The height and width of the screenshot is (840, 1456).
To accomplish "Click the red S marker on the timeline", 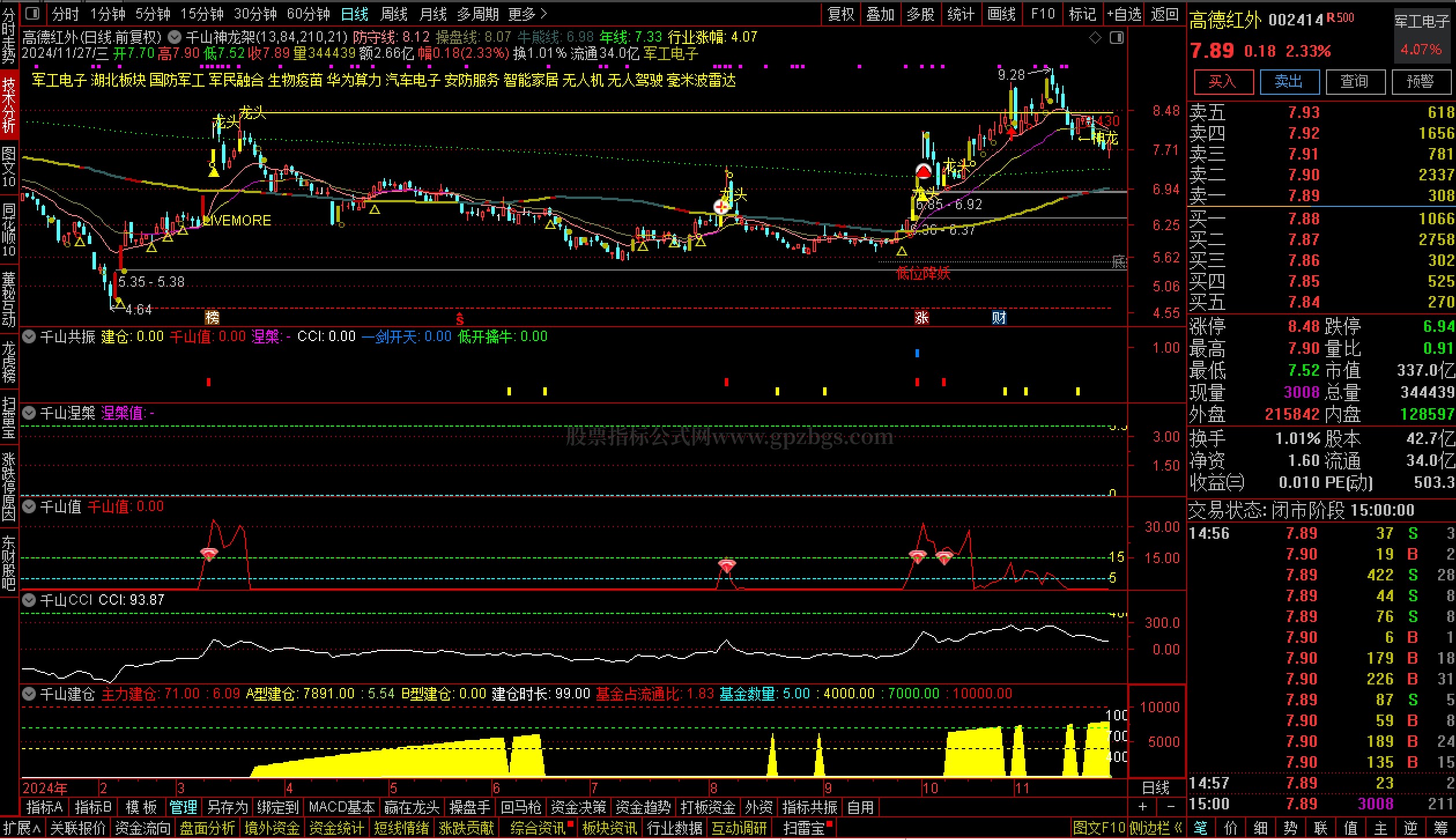I will click(x=460, y=319).
